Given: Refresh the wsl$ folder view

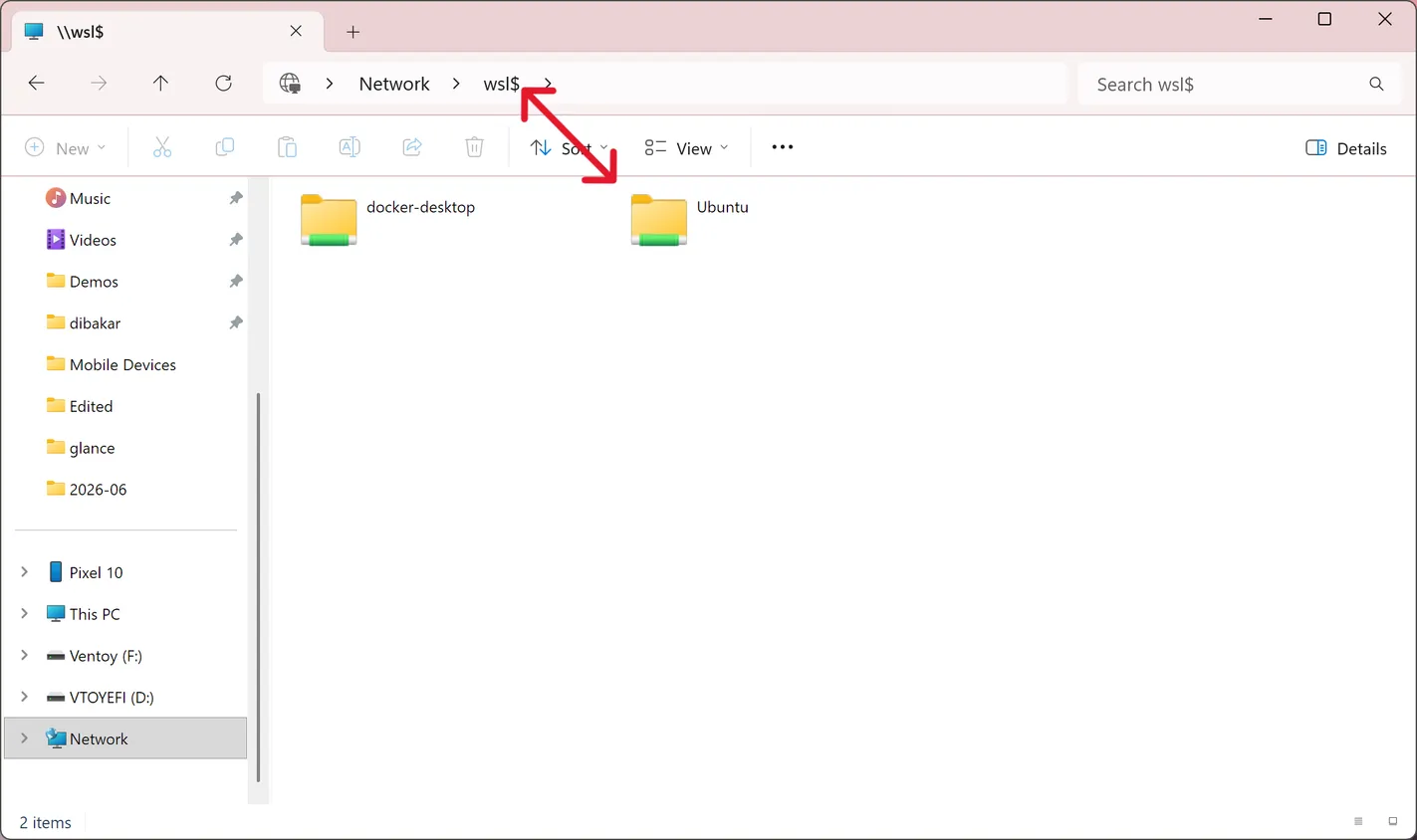Looking at the screenshot, I should tap(223, 84).
